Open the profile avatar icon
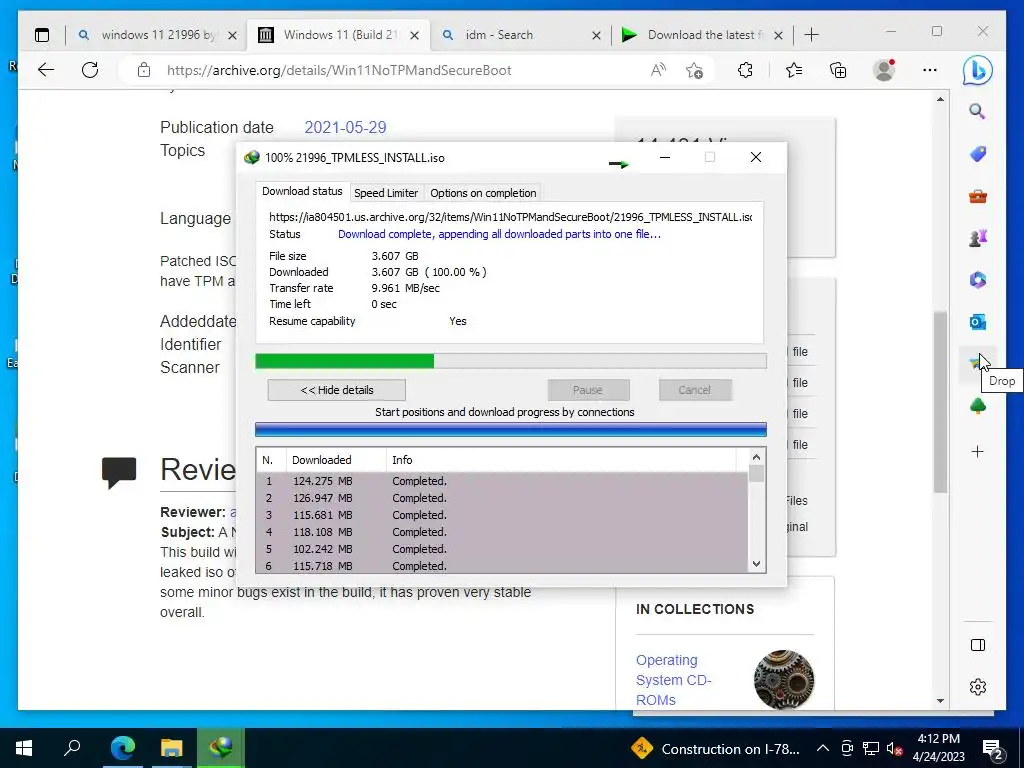 [x=884, y=70]
